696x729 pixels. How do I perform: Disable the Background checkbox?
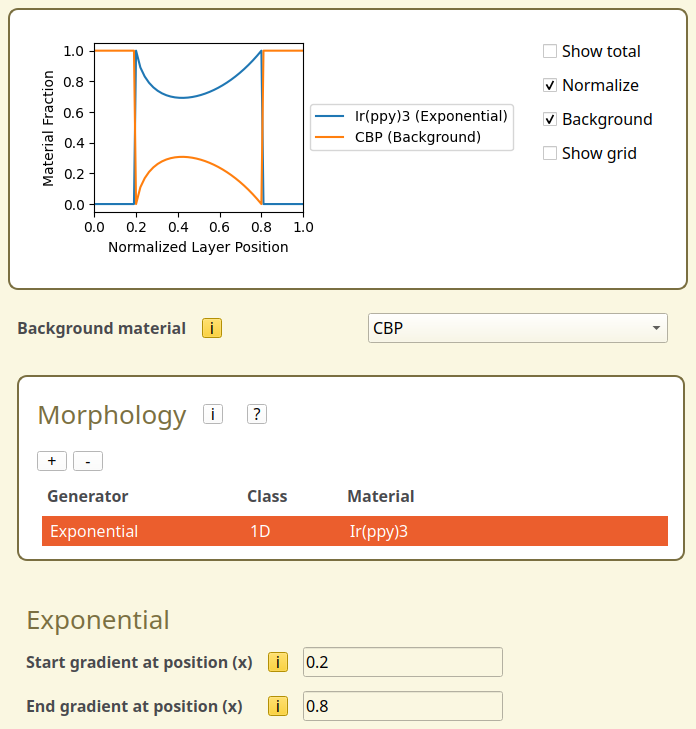[x=550, y=119]
